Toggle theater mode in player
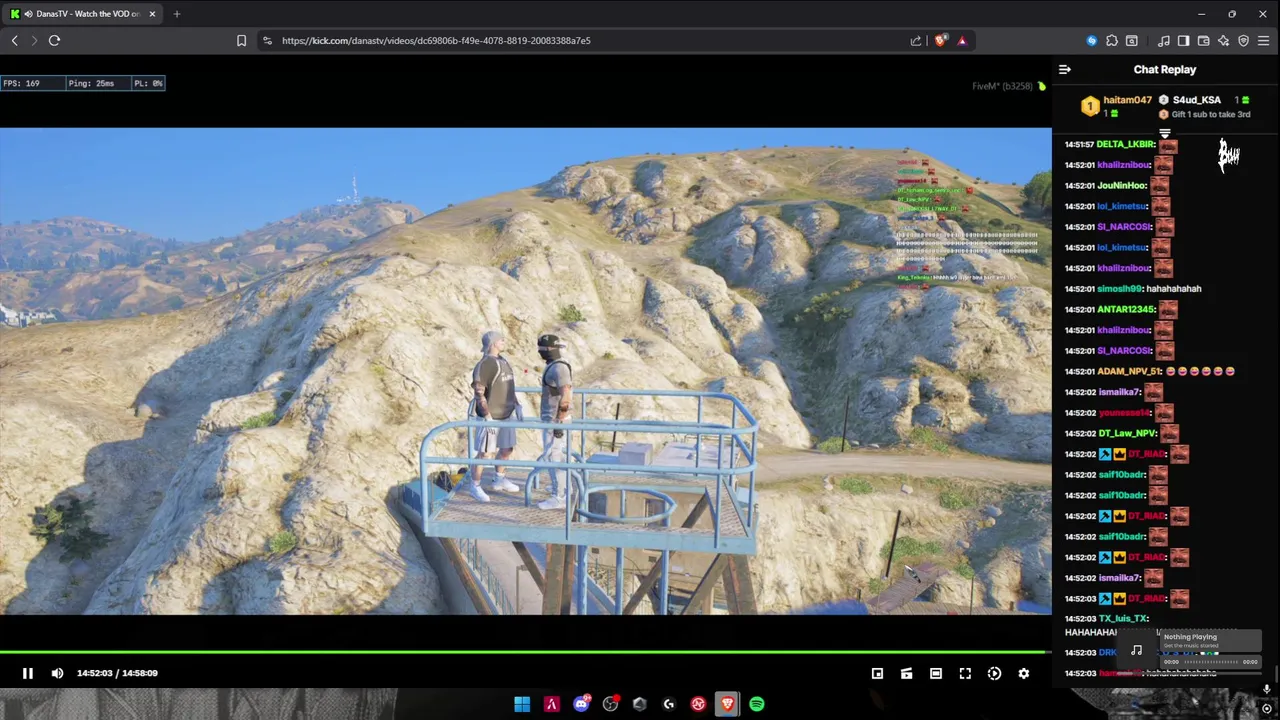The width and height of the screenshot is (1280, 720). click(x=936, y=673)
